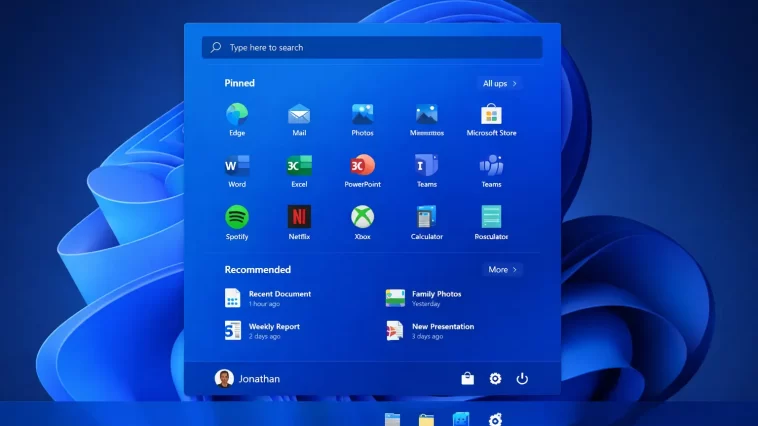Open Jonathan's user account menu

(247, 379)
